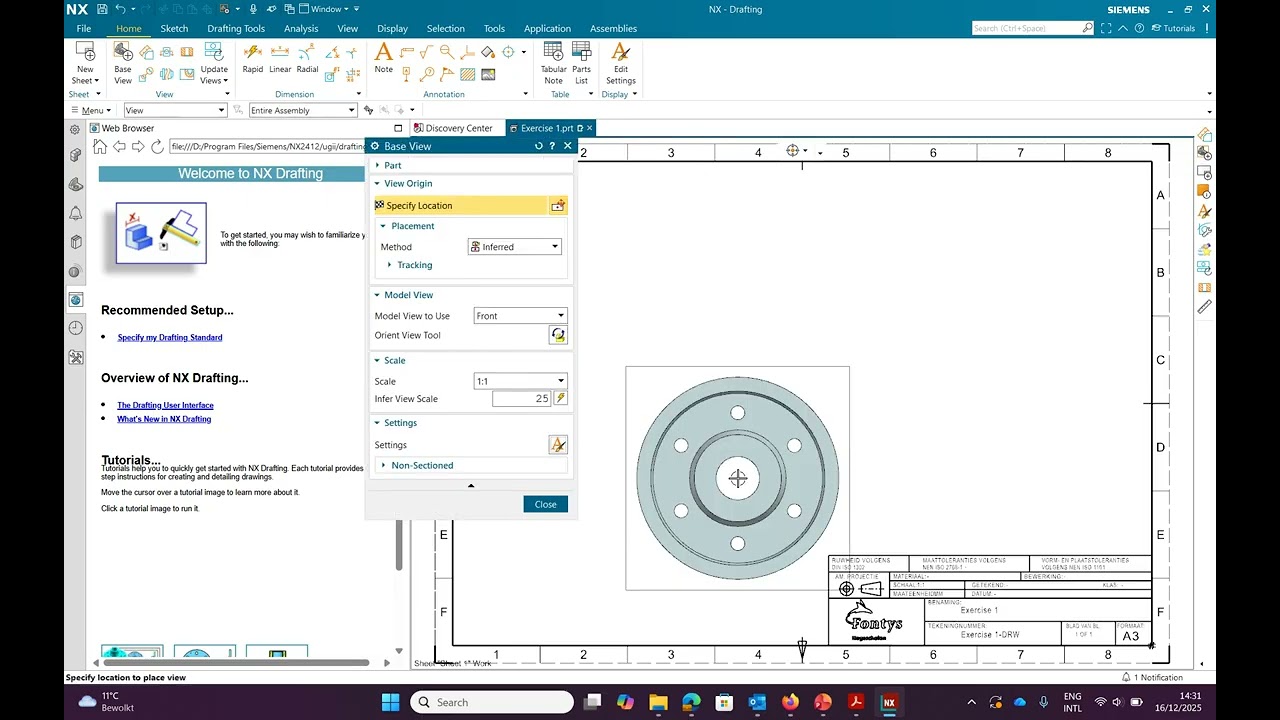Click the Parts List tool
The width and height of the screenshot is (1280, 720).
581,62
